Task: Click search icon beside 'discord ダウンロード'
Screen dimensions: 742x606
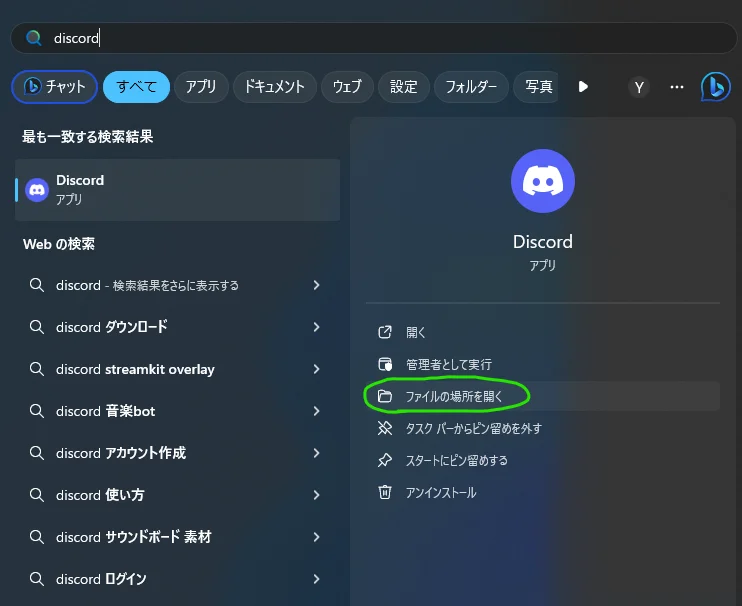Action: (36, 327)
